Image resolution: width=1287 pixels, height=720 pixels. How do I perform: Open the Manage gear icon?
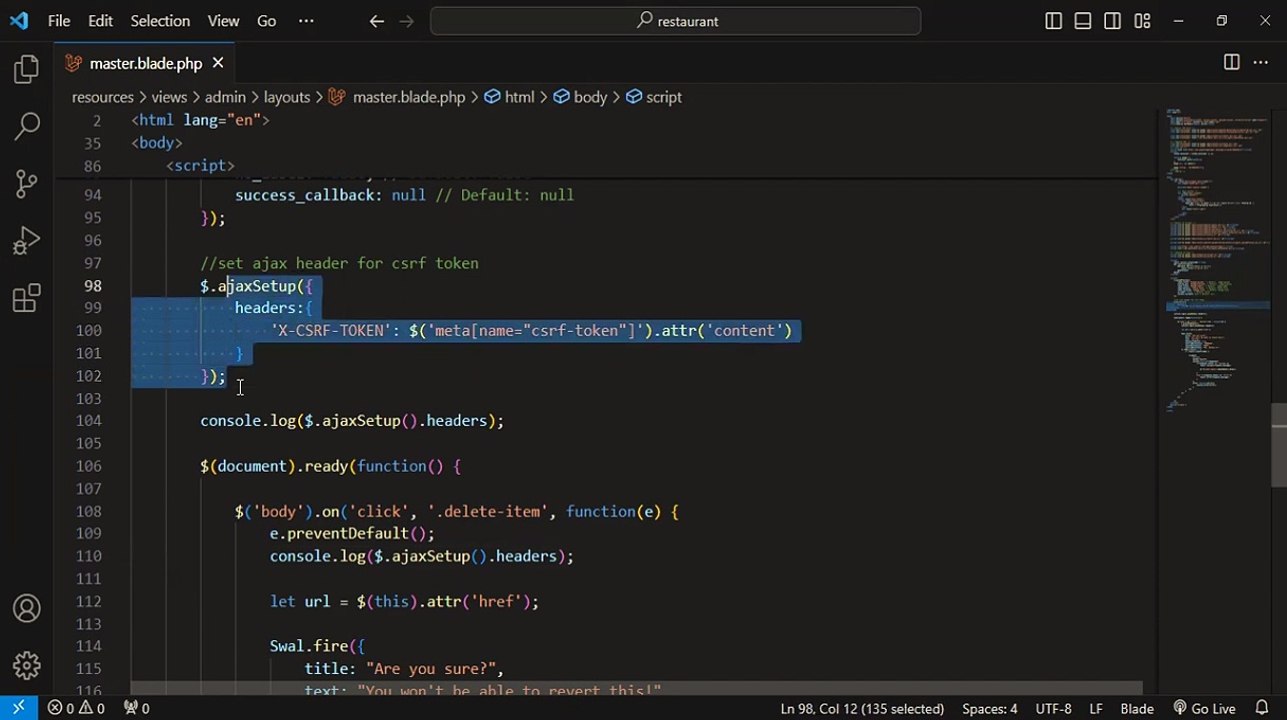[x=27, y=665]
